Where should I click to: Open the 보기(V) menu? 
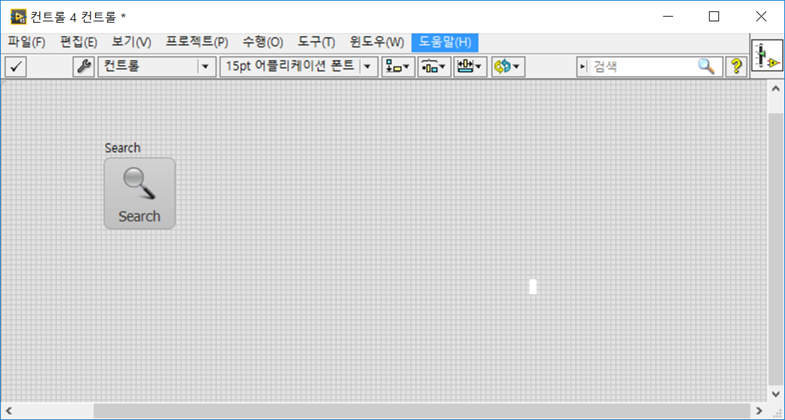[x=131, y=43]
